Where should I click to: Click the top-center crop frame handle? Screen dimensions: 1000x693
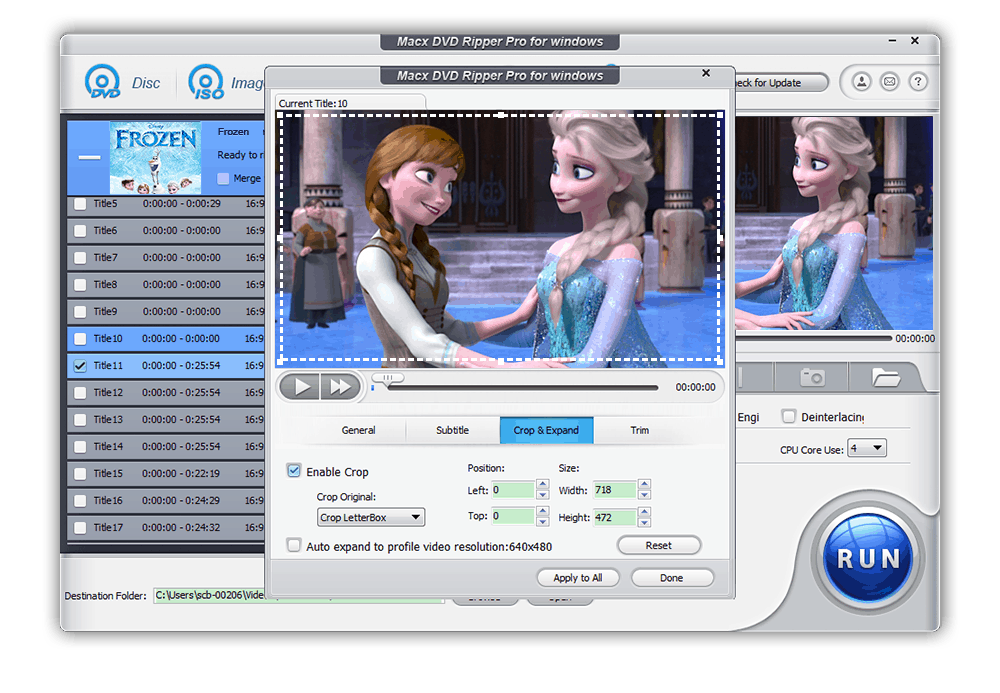[x=501, y=115]
